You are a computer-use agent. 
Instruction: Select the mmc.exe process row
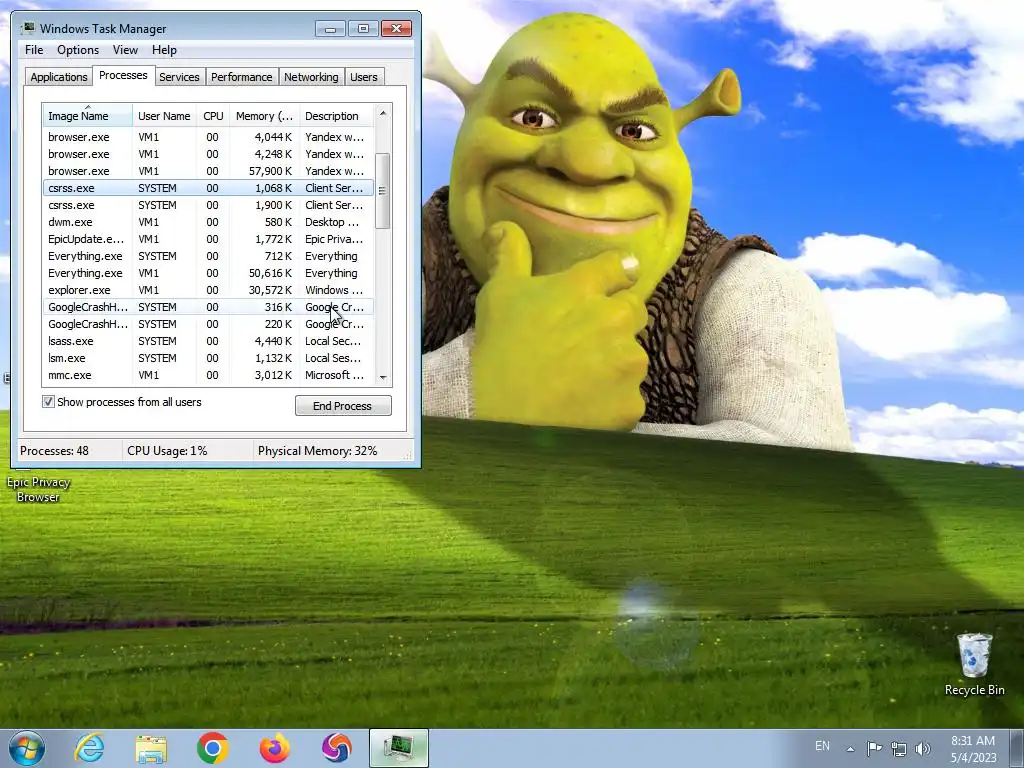(x=208, y=375)
